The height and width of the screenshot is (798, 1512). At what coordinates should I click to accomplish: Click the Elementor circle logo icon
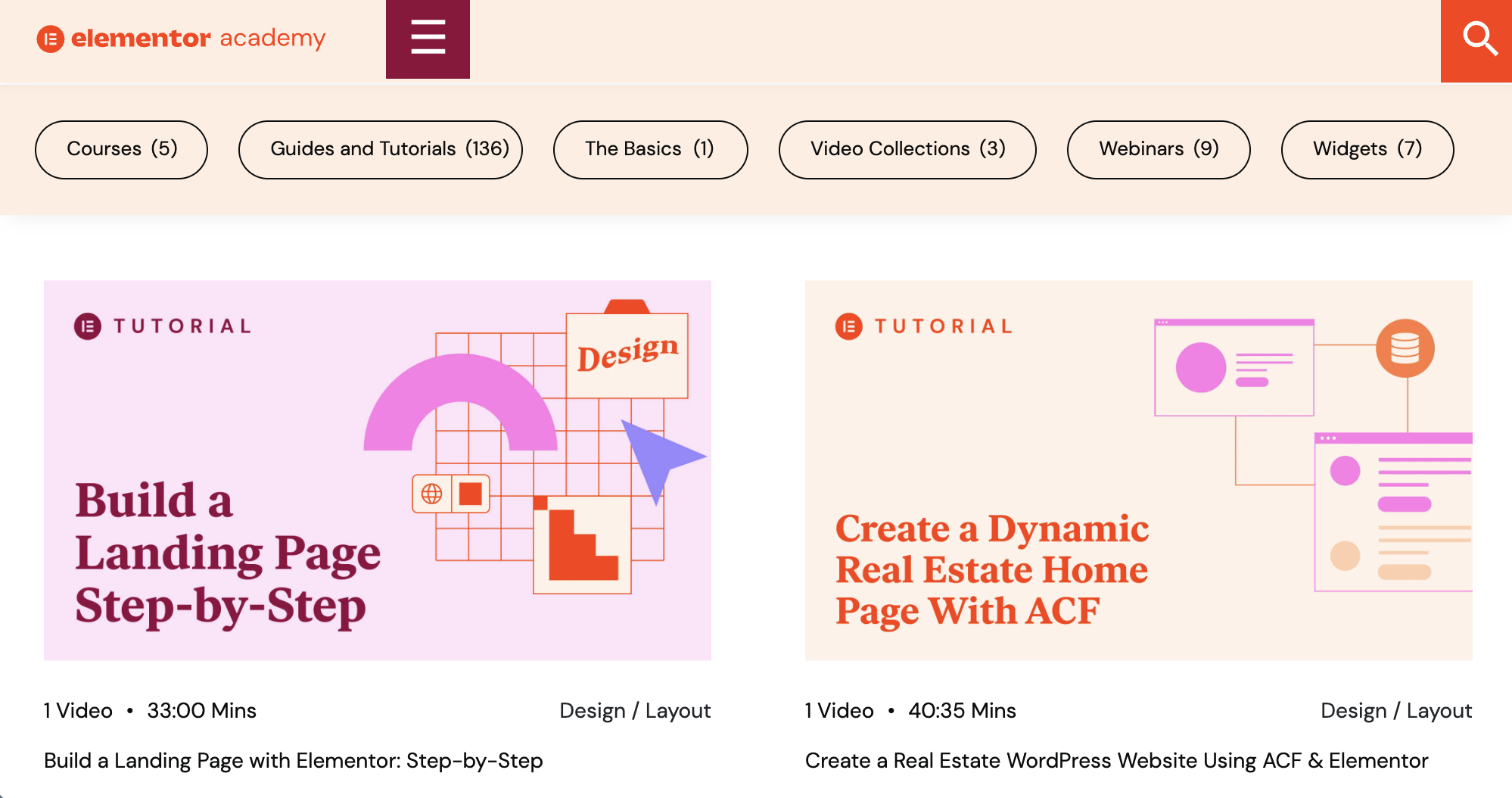click(50, 39)
